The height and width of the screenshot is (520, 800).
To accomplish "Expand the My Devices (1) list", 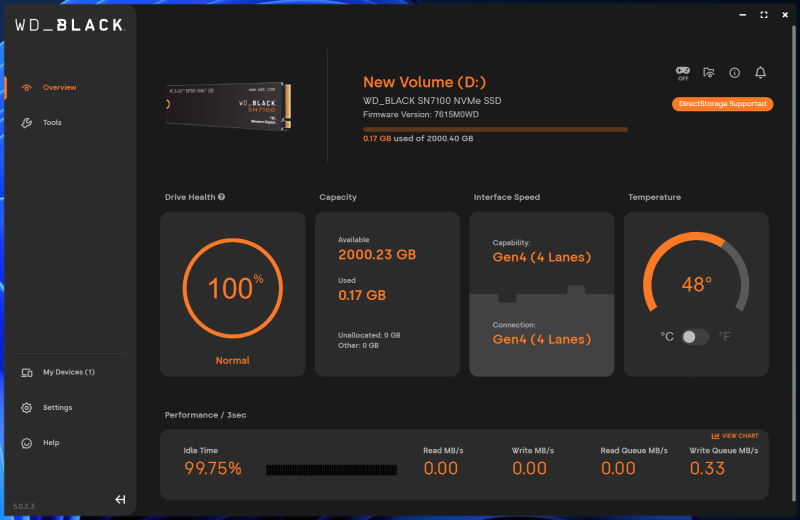I will pos(68,372).
